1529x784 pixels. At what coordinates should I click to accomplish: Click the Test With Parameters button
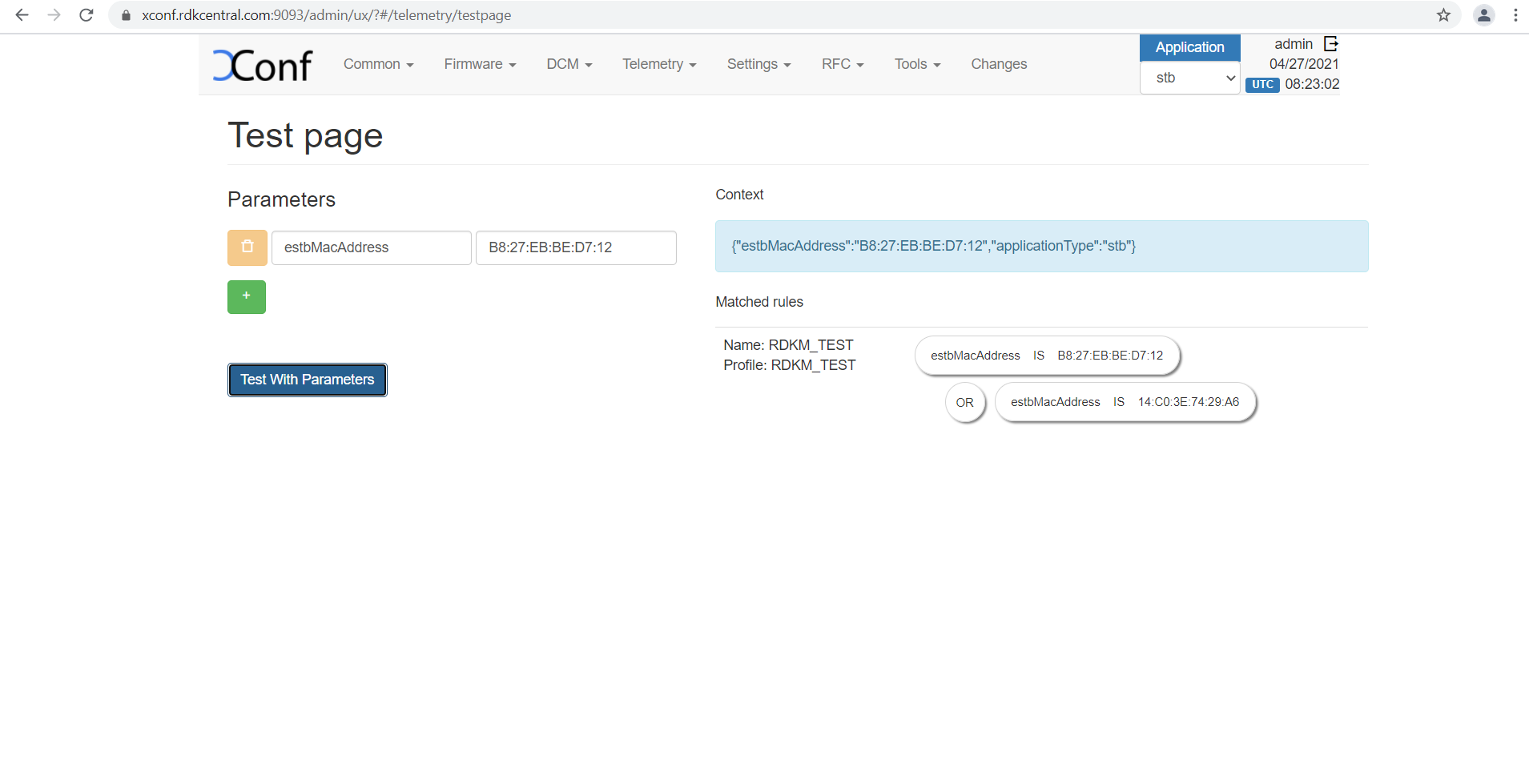[x=308, y=380]
